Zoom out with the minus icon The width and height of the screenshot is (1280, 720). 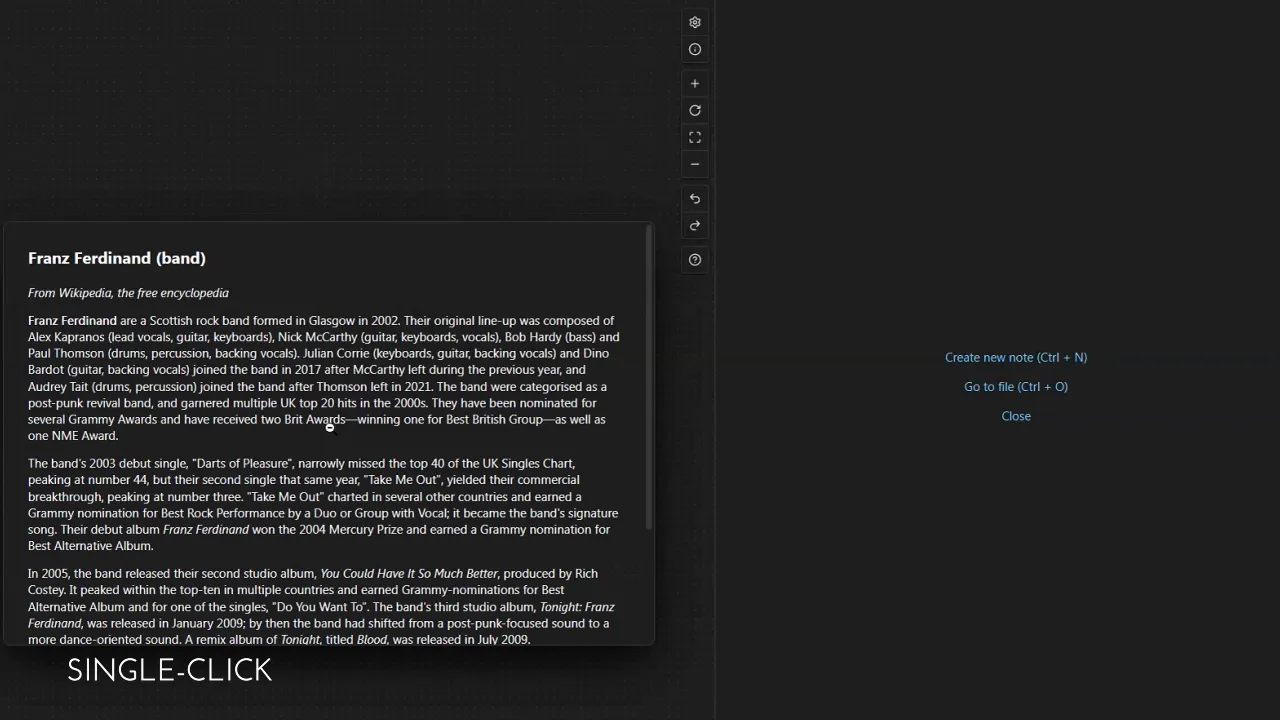pos(695,164)
